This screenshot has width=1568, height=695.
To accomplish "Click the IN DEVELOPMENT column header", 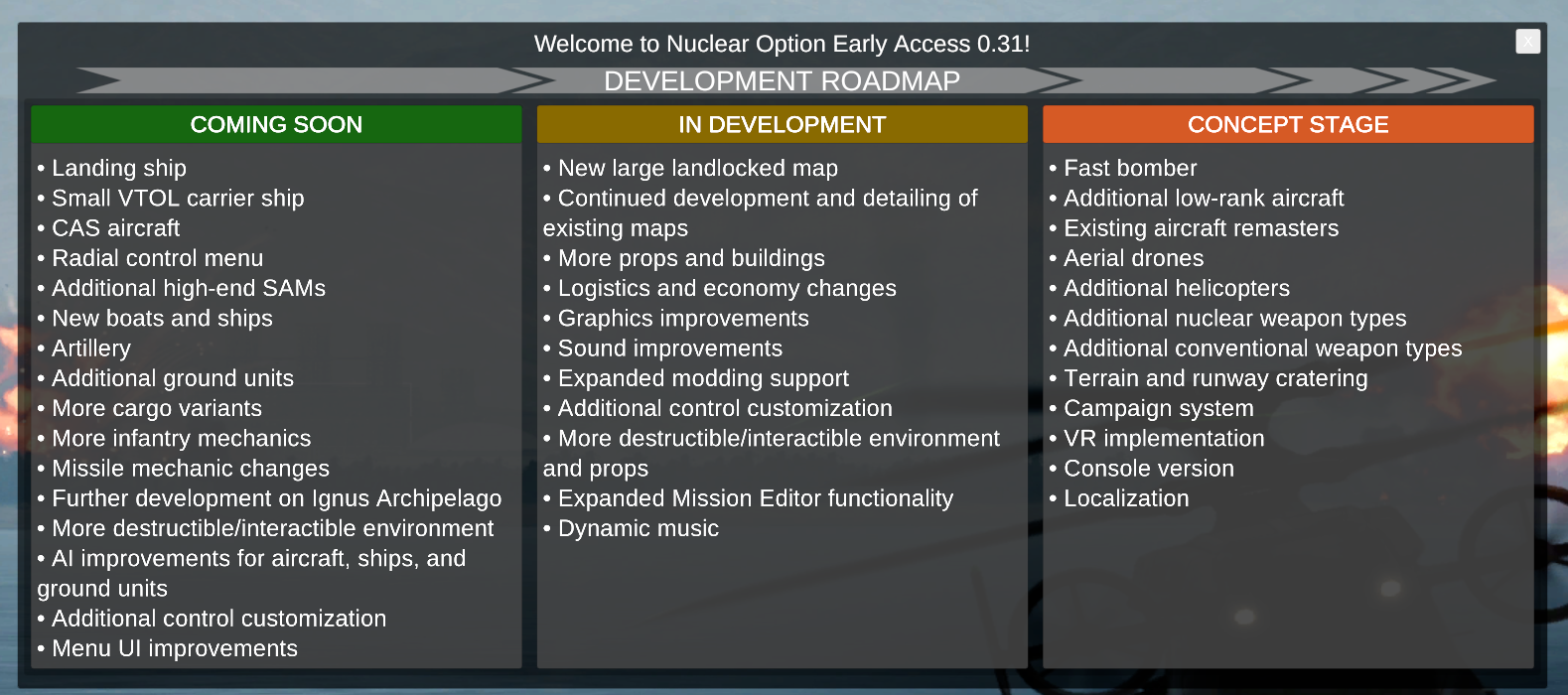I will [783, 124].
